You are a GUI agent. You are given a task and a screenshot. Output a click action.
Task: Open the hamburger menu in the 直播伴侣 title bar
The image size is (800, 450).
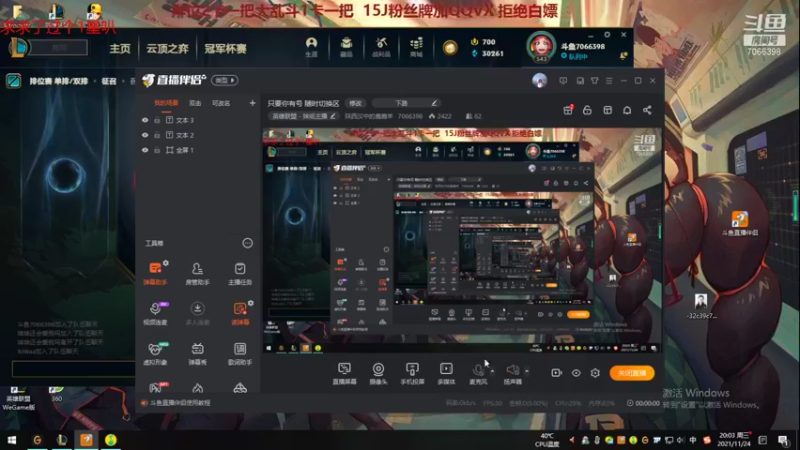(609, 81)
